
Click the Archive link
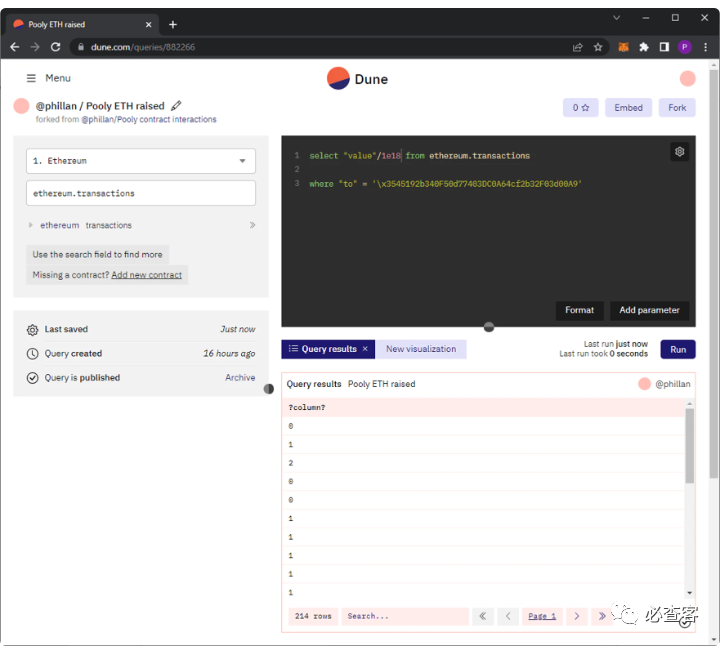(240, 378)
